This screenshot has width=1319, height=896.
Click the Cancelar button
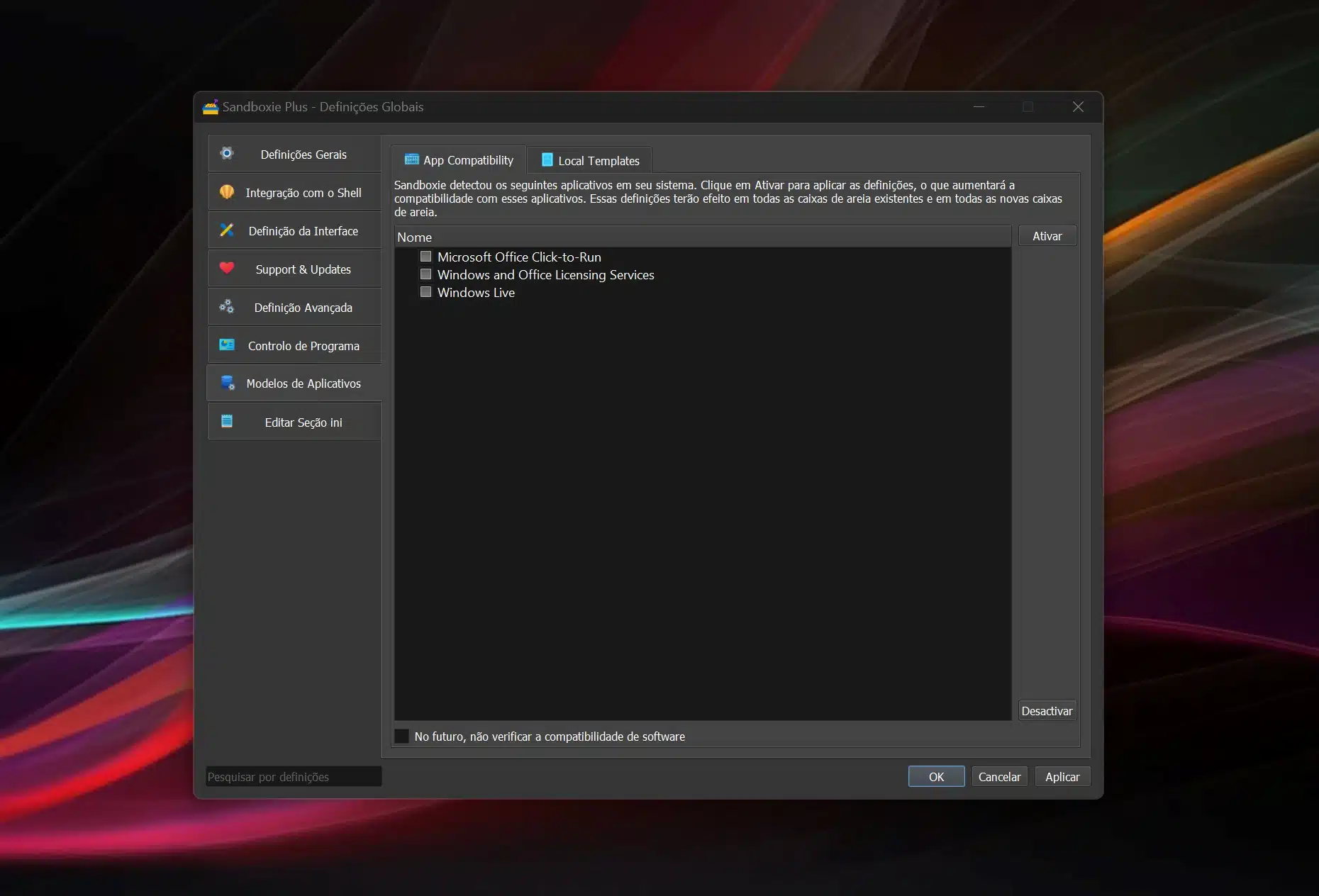(x=999, y=777)
